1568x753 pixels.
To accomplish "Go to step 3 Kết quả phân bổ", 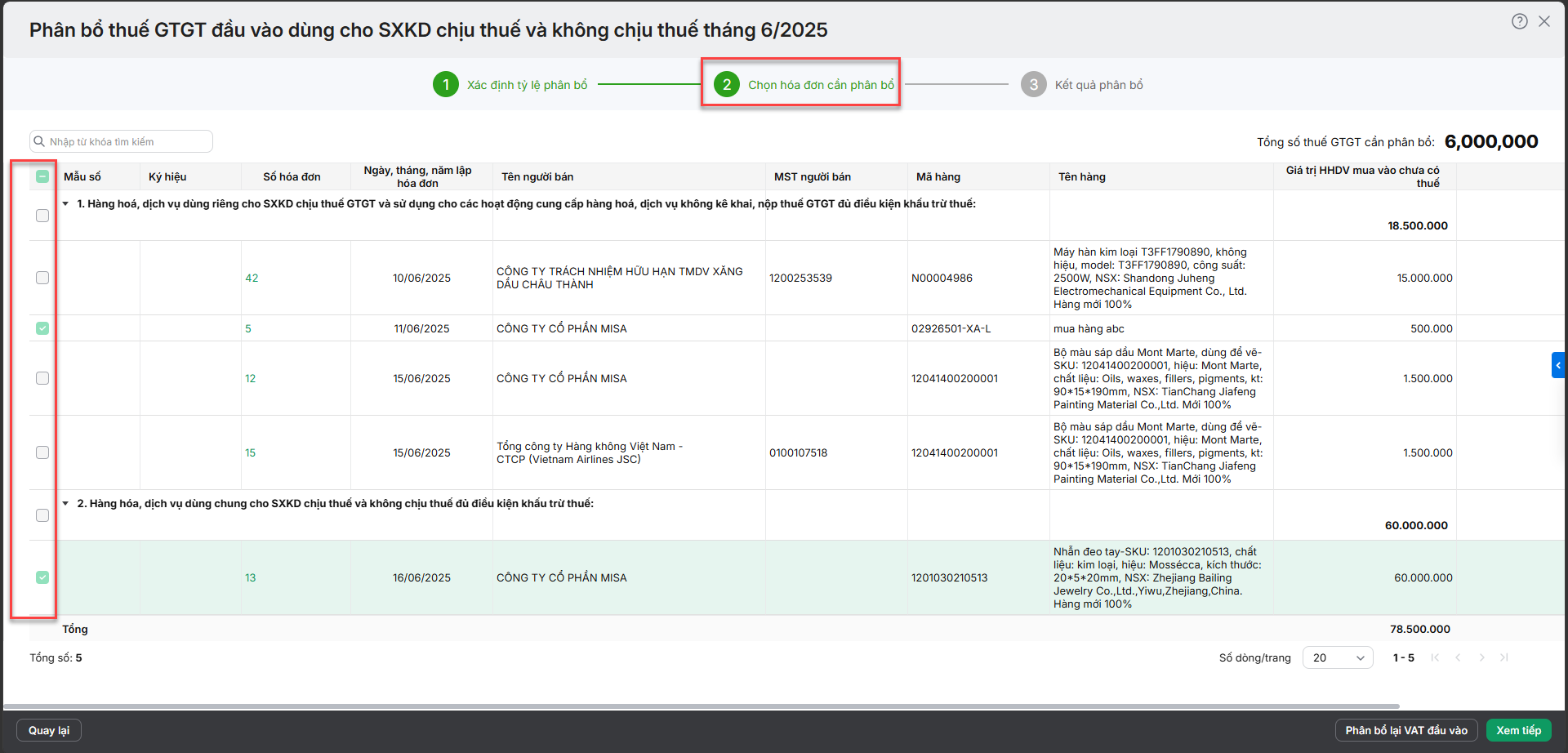I will [x=1082, y=84].
